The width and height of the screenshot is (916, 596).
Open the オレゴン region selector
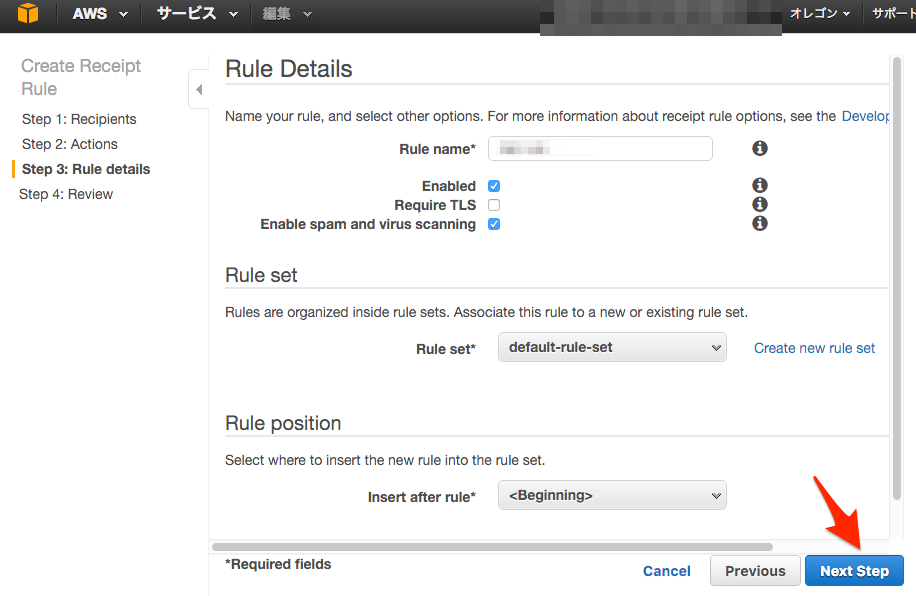coord(820,14)
